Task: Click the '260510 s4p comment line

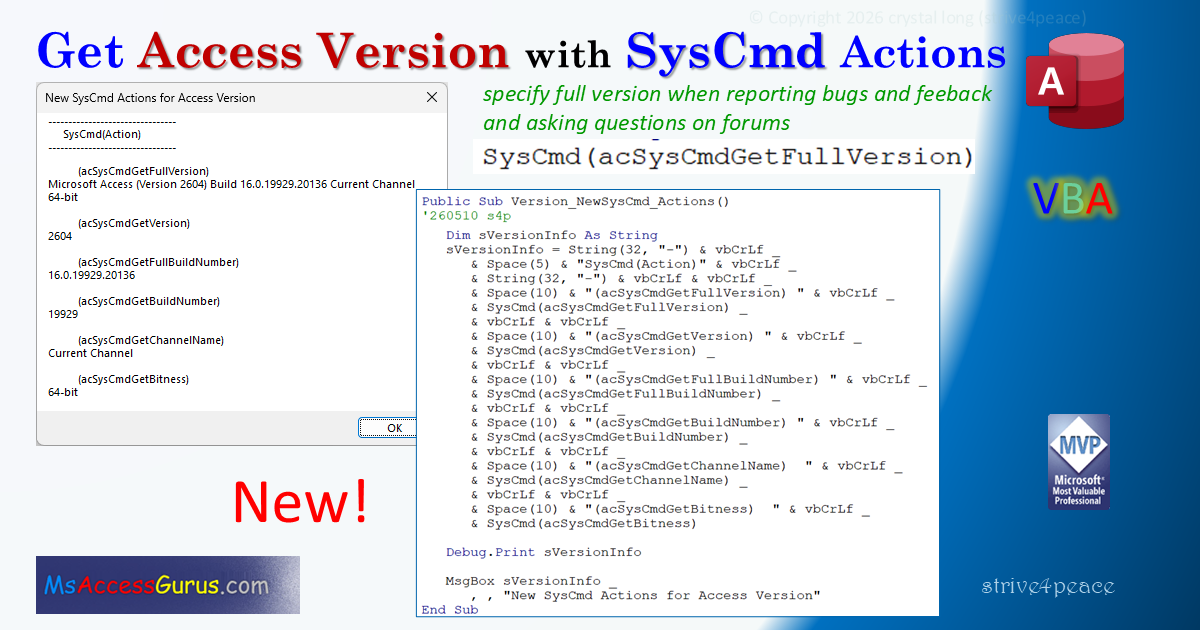Action: click(x=466, y=215)
